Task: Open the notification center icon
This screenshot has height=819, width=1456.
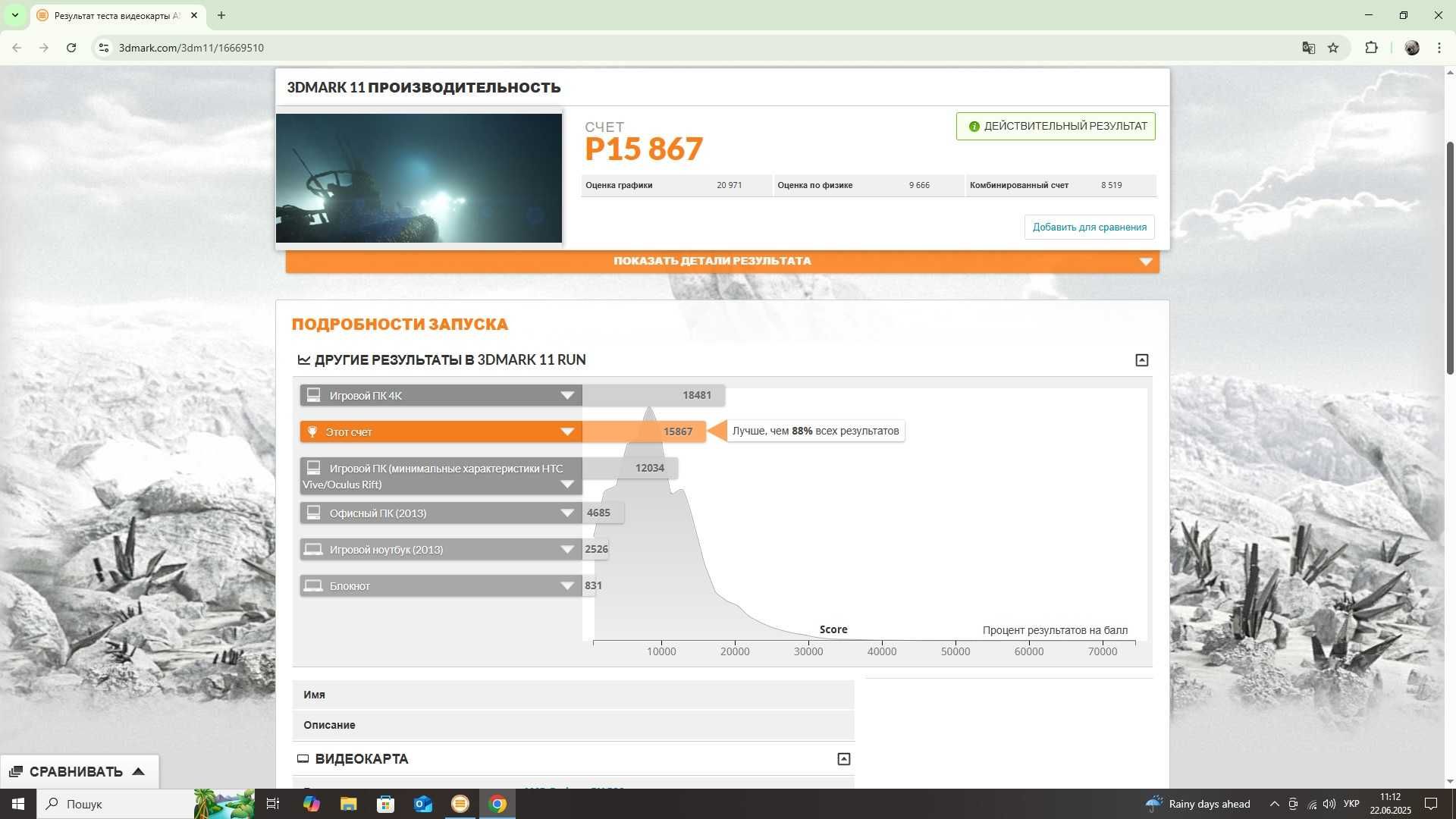Action: (1431, 804)
